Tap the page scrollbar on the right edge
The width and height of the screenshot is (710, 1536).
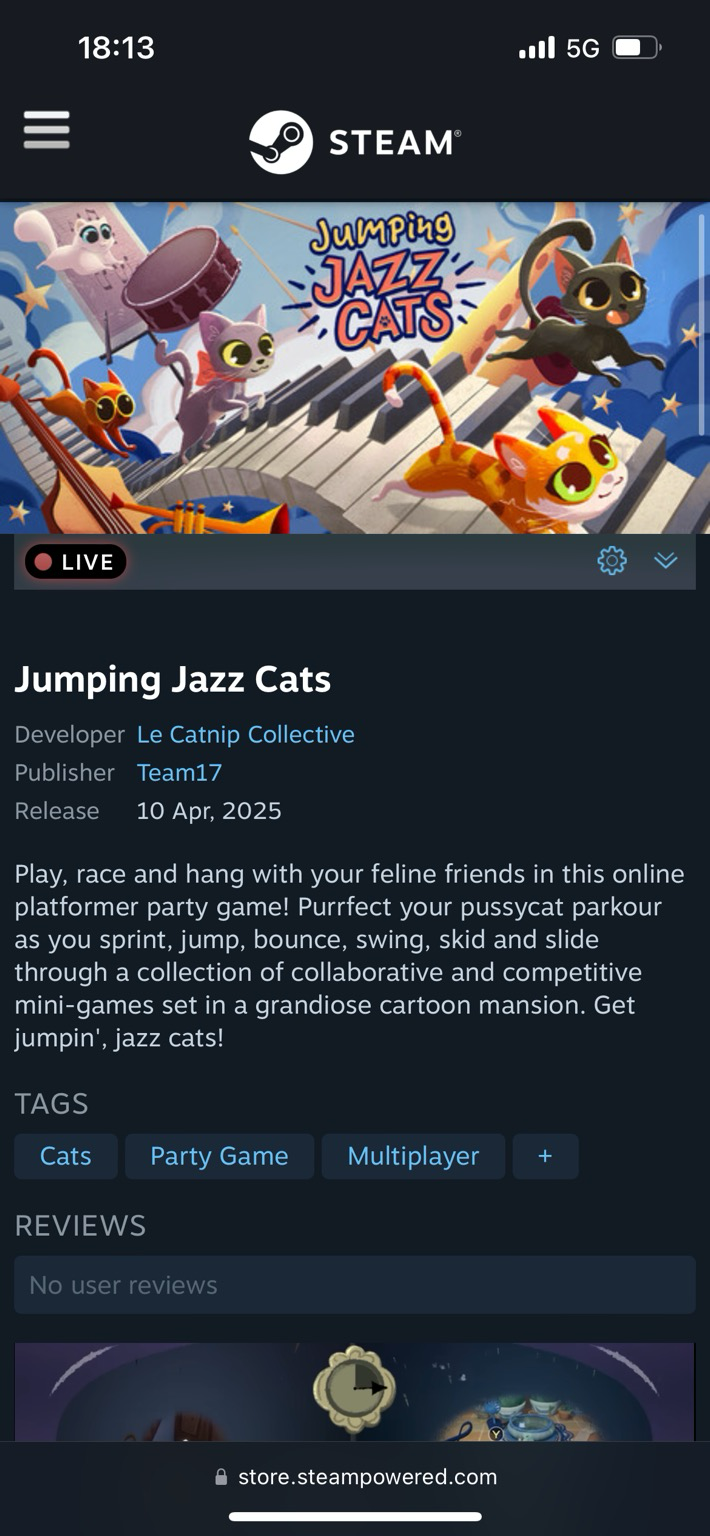702,325
